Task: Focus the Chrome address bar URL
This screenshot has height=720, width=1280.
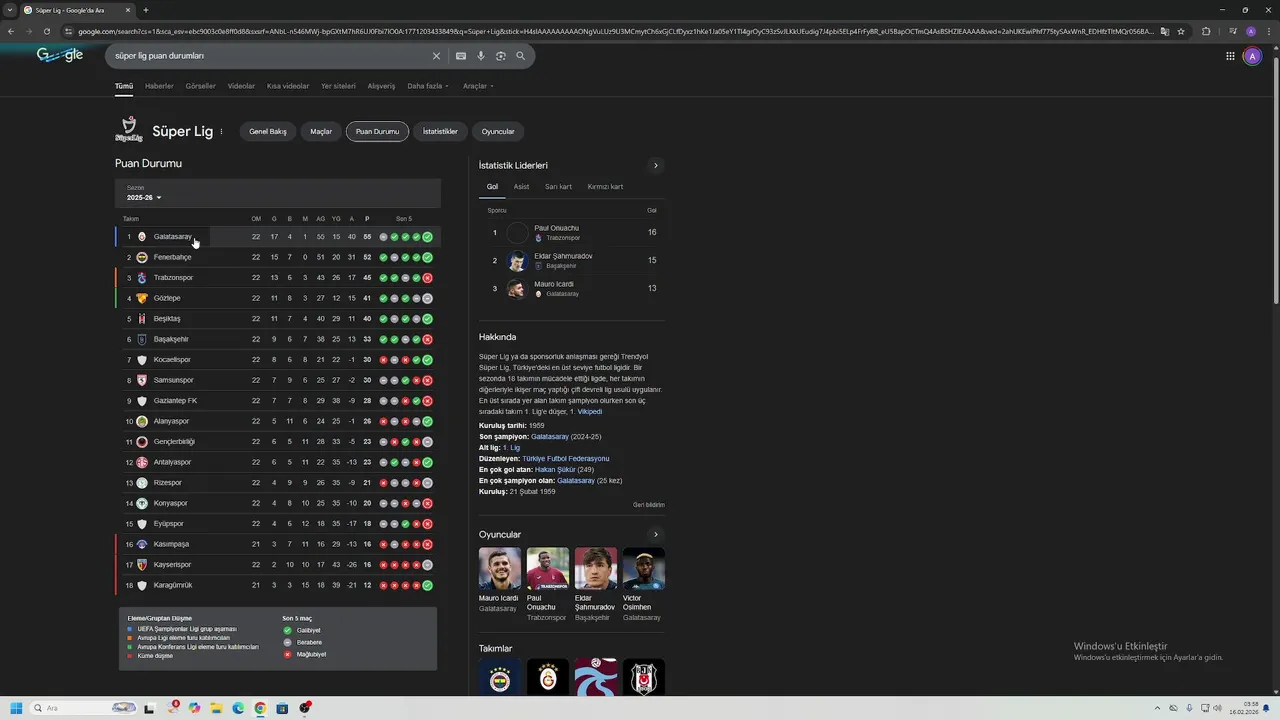Action: 615,31
